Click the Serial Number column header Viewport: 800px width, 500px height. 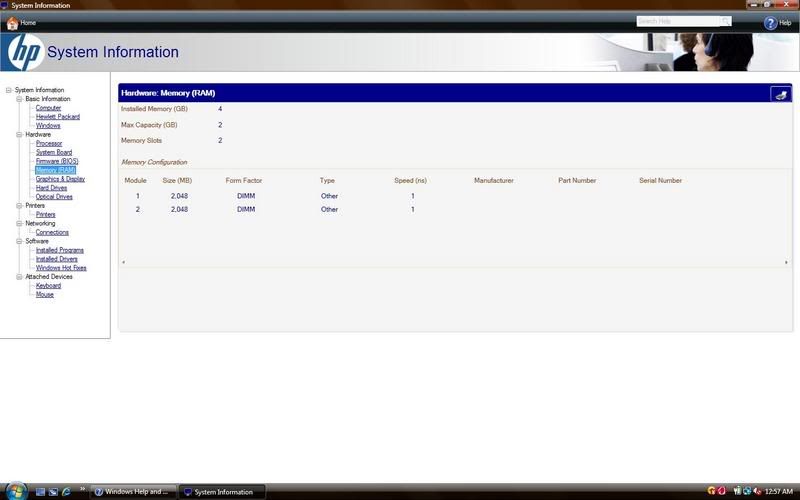(660, 181)
